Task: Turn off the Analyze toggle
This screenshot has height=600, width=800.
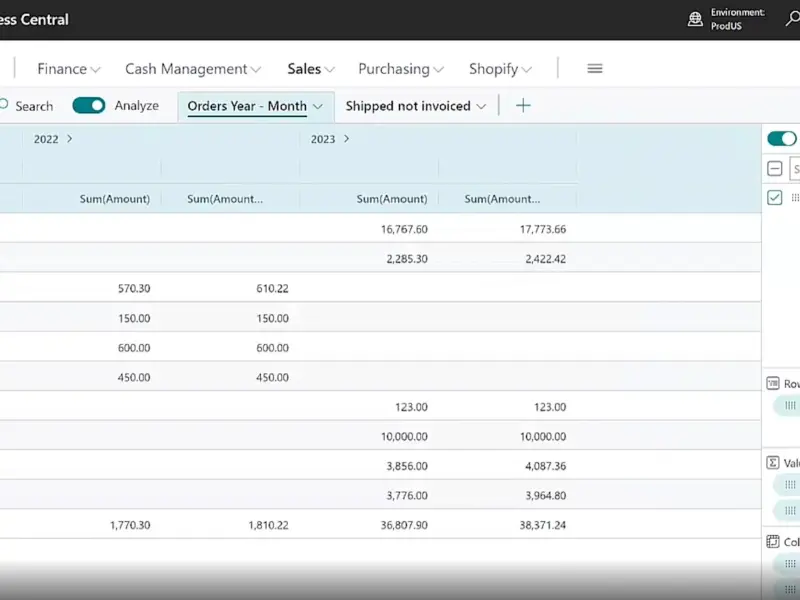Action: point(89,105)
